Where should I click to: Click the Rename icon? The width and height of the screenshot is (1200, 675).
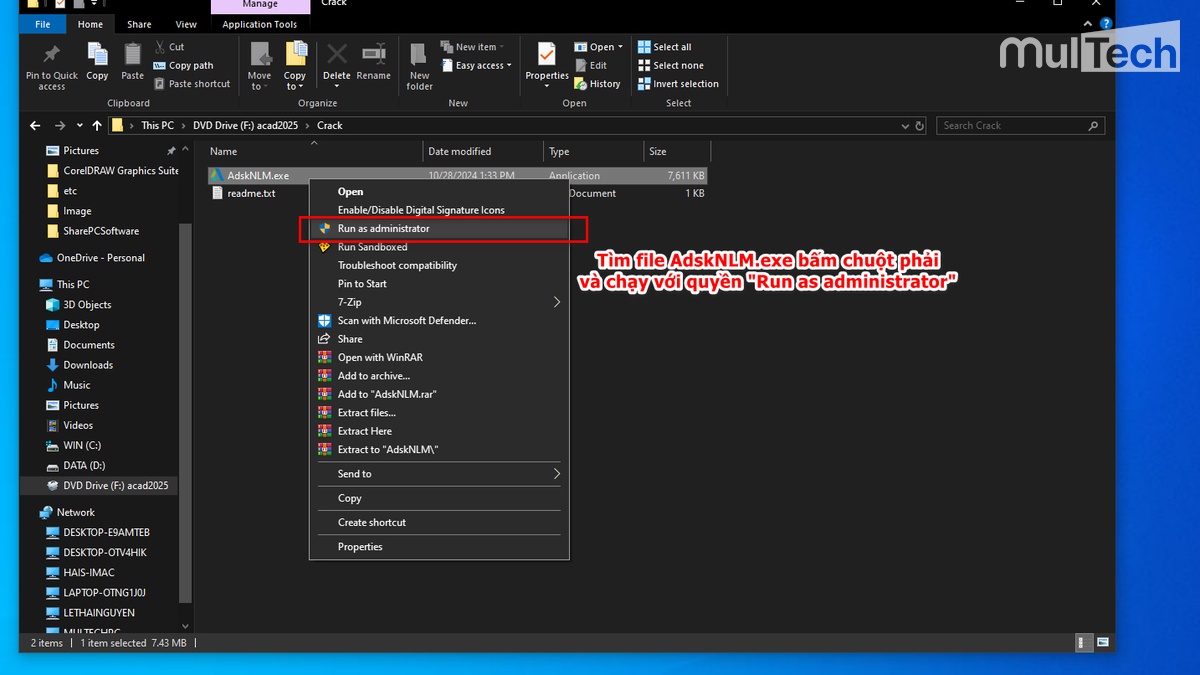point(373,60)
